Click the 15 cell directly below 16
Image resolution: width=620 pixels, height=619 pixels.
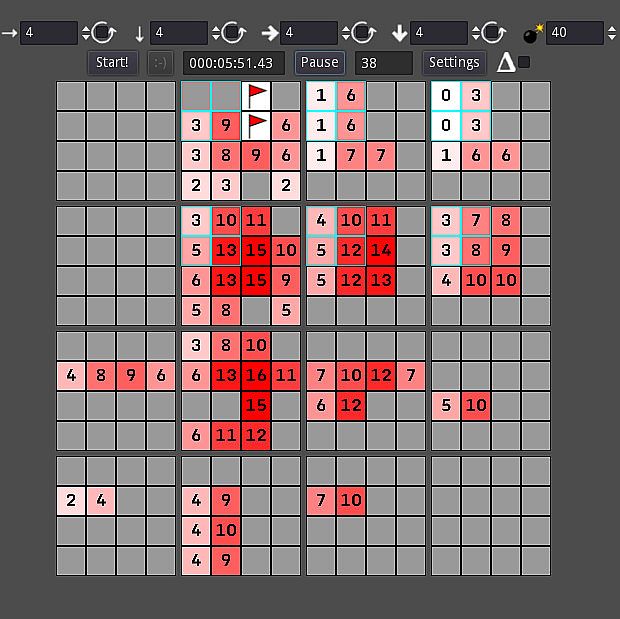coord(256,406)
